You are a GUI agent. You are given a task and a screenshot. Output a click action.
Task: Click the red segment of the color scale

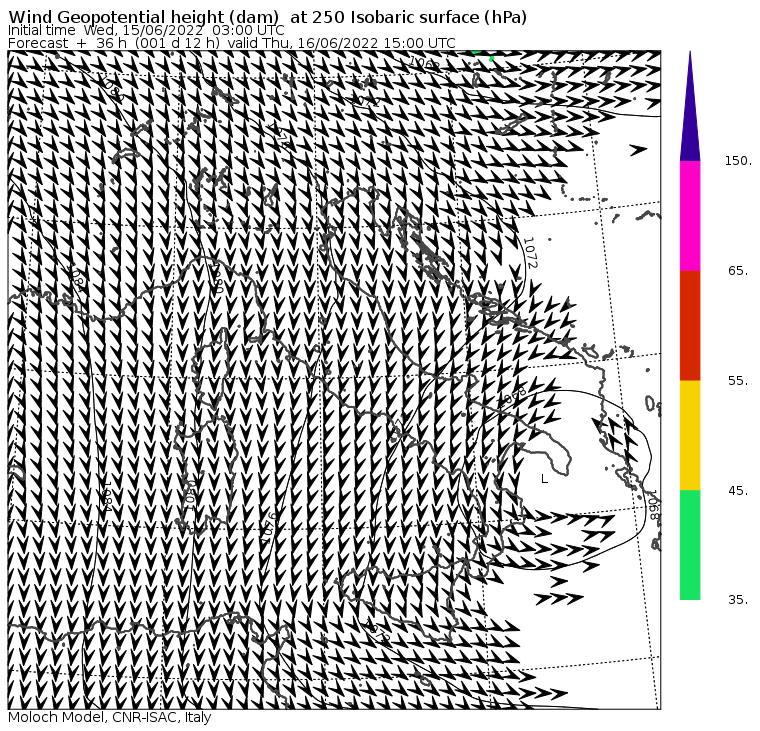(x=690, y=326)
